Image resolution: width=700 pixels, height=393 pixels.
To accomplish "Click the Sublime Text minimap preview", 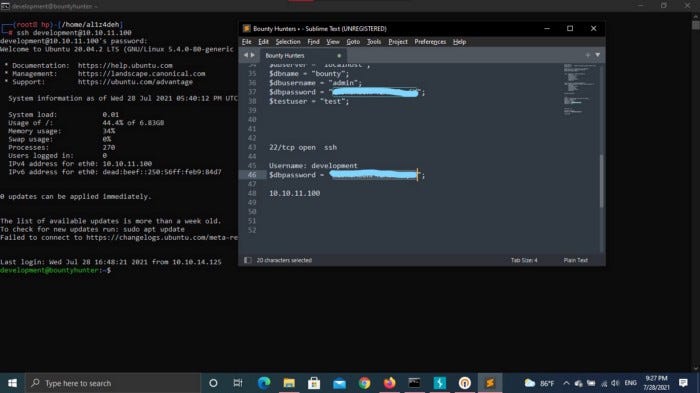I will [x=579, y=89].
